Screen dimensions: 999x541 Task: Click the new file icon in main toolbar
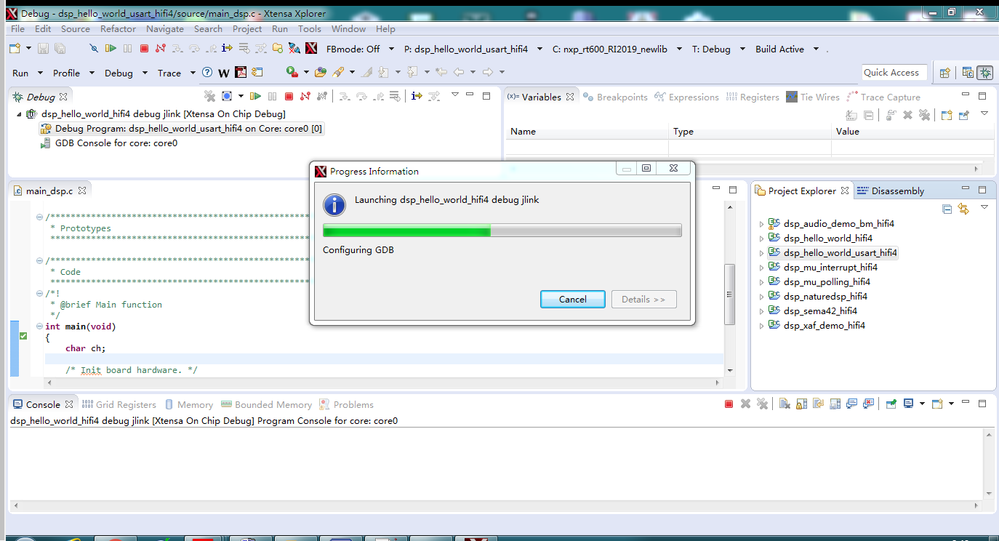[x=15, y=48]
